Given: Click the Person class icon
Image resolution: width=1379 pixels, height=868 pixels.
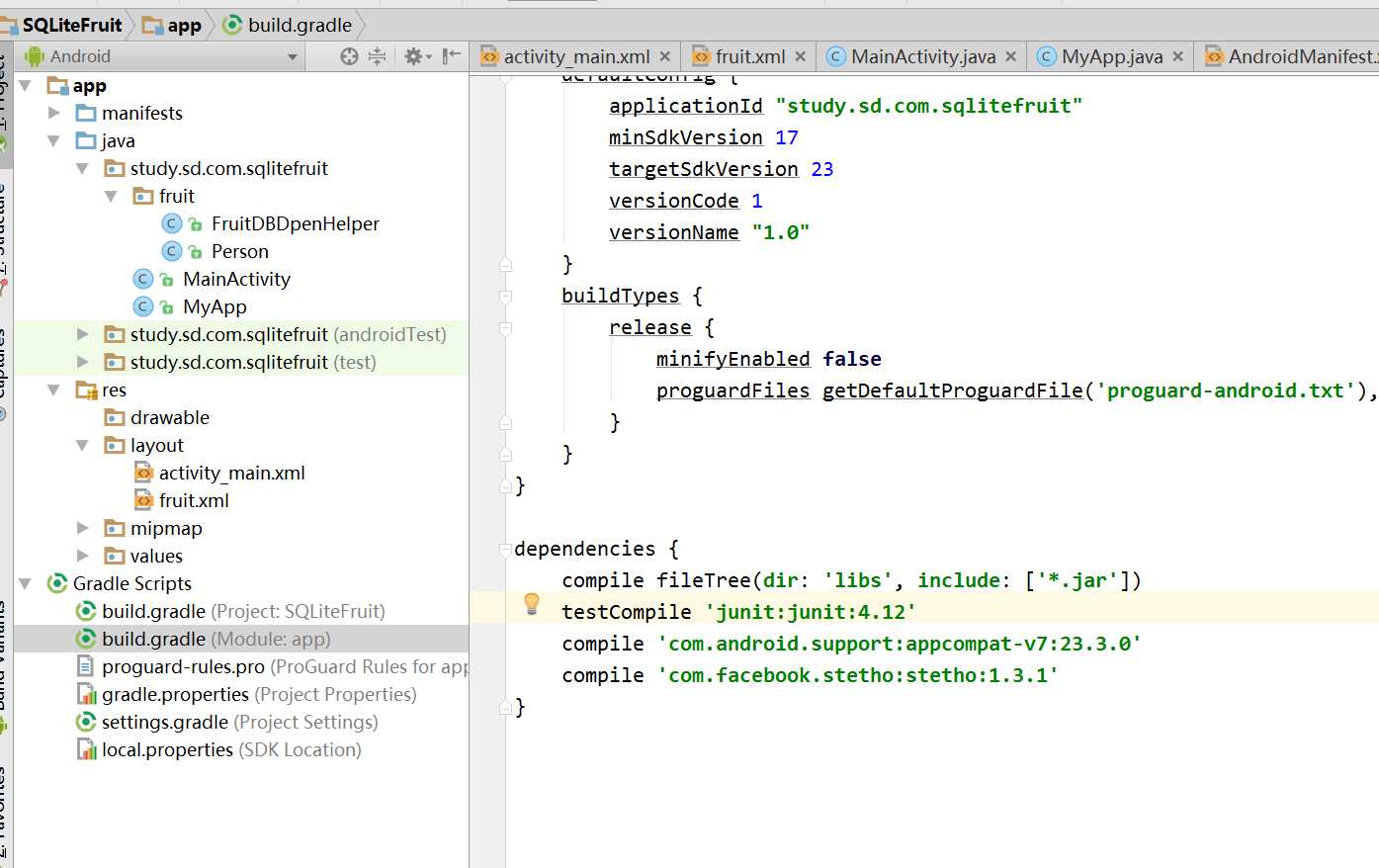Looking at the screenshot, I should pyautogui.click(x=172, y=251).
